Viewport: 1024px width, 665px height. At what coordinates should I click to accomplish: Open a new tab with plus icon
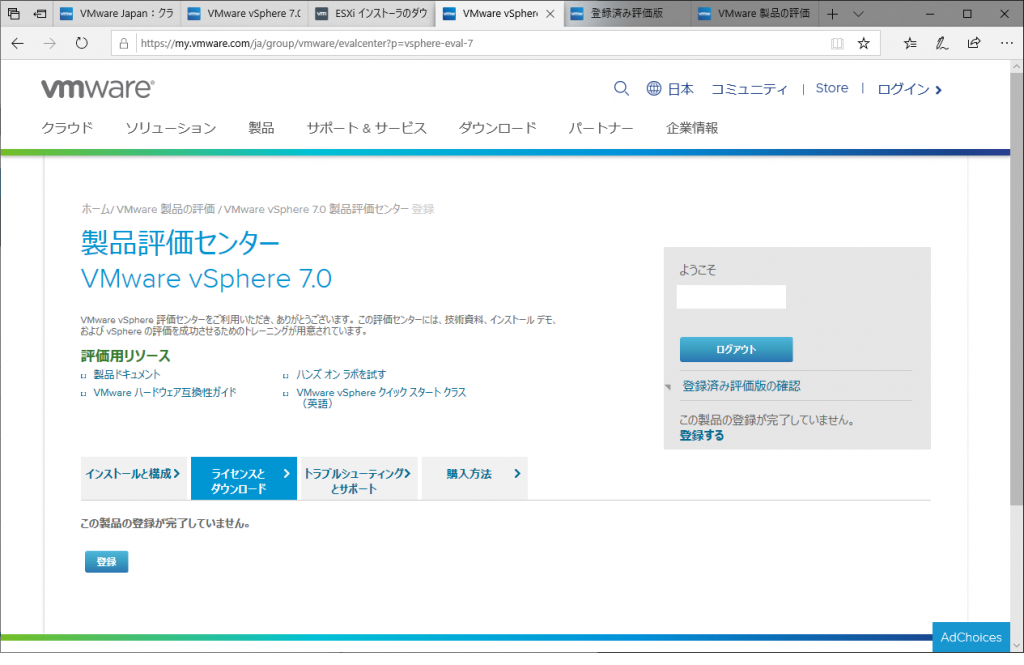tap(832, 14)
